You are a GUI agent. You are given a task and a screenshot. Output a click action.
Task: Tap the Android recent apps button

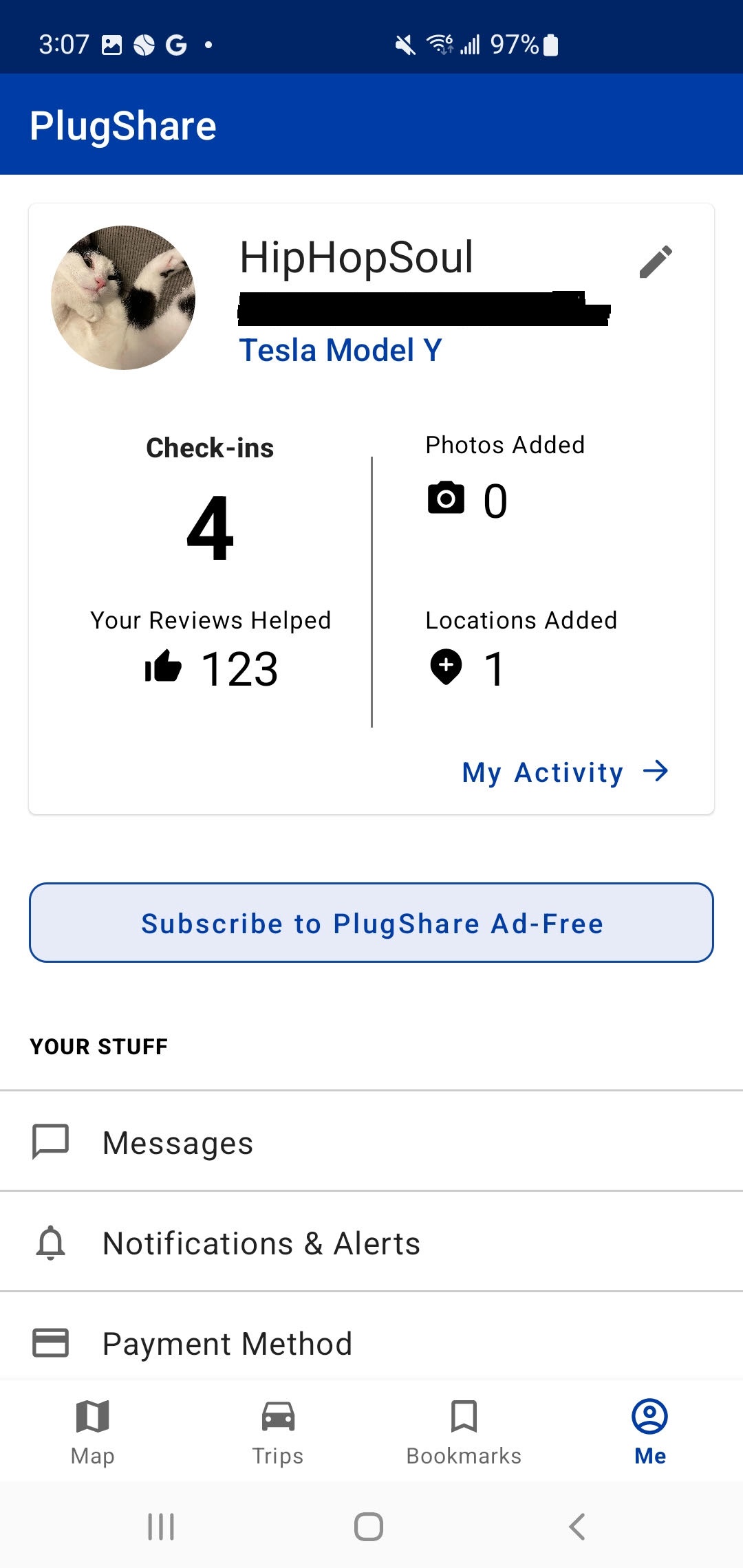[161, 1526]
